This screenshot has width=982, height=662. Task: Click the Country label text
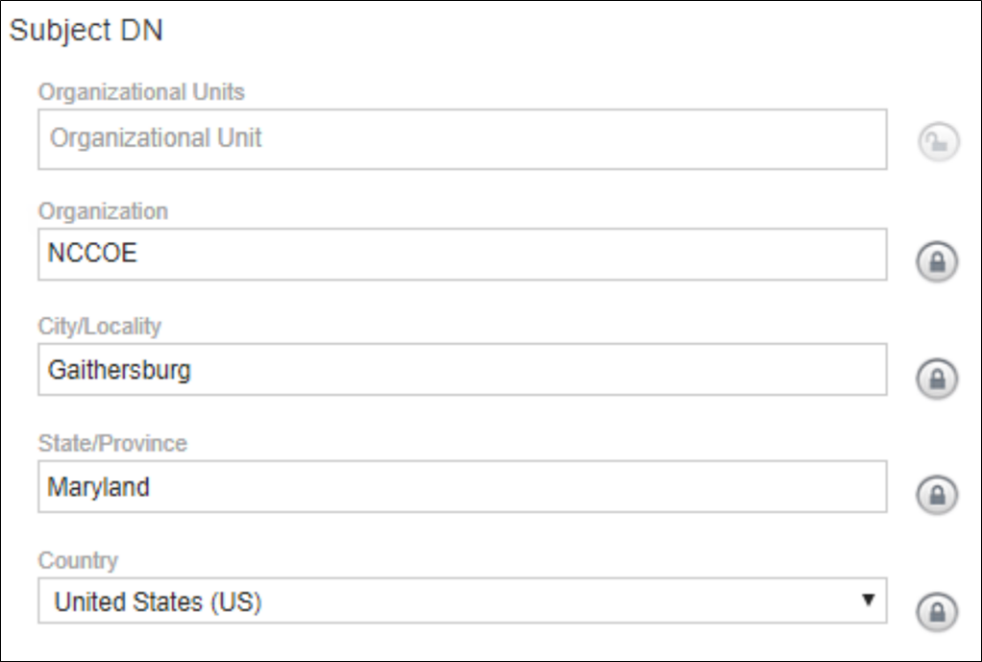click(78, 560)
